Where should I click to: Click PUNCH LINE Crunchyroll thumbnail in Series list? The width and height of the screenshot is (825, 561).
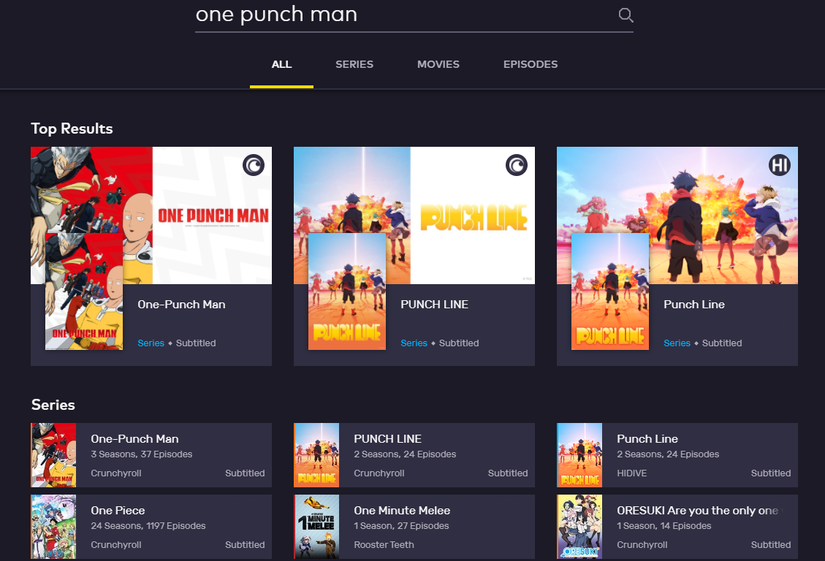316,455
